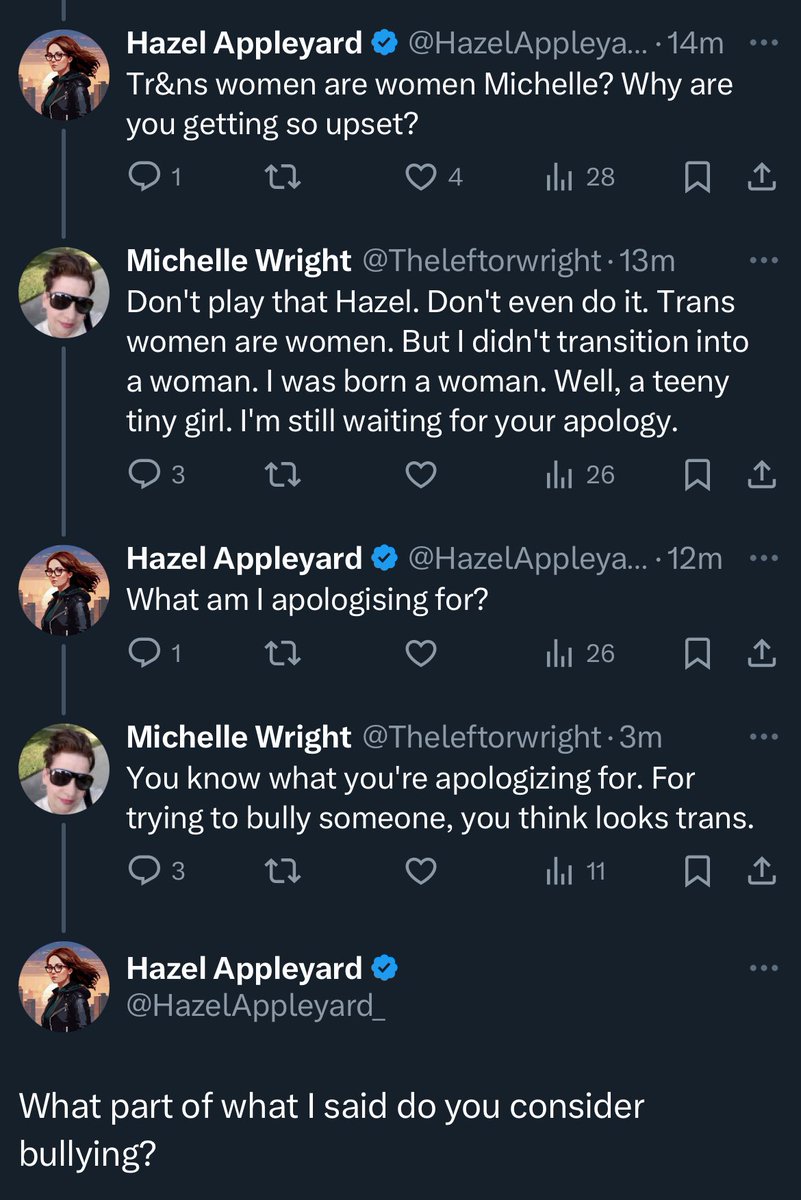801x1200 pixels.
Task: Share Hazel's 'What am I apologising for?' tweet
Action: click(x=762, y=654)
